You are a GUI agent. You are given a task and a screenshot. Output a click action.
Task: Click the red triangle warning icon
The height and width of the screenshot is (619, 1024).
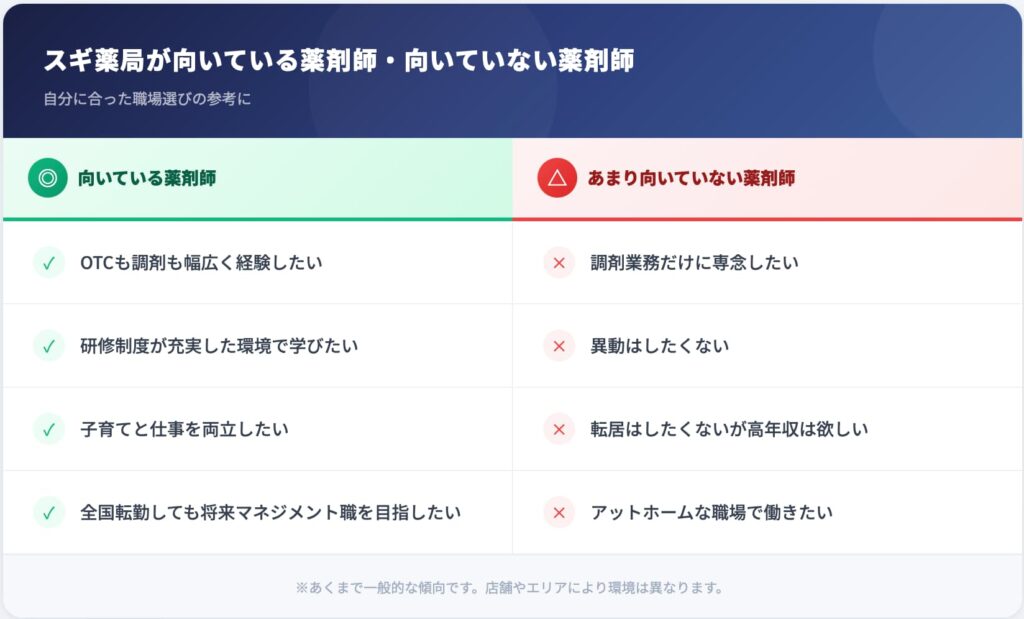(557, 179)
